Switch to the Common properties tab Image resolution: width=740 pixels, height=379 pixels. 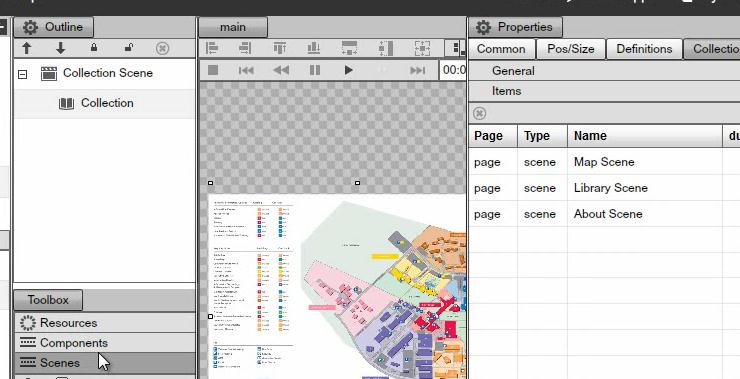tap(501, 49)
